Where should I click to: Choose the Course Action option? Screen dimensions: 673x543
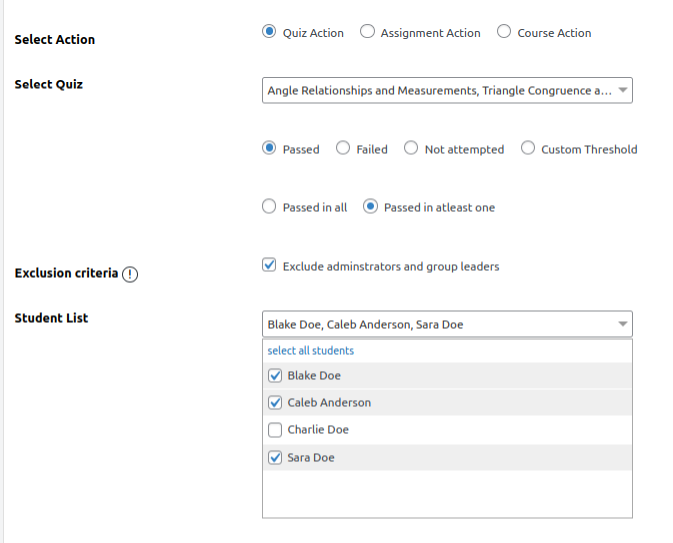pyautogui.click(x=504, y=32)
